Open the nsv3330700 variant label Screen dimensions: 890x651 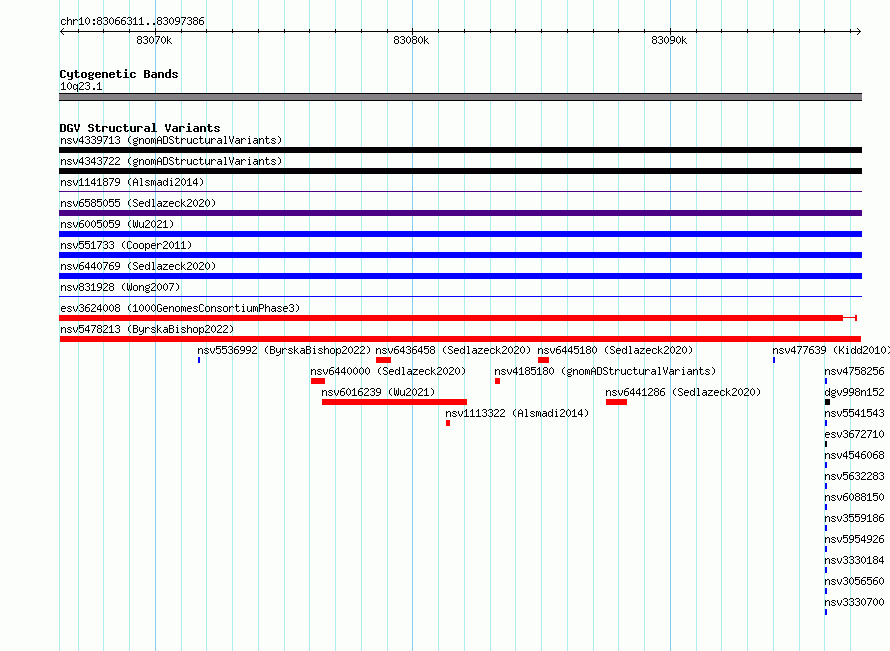(x=854, y=602)
